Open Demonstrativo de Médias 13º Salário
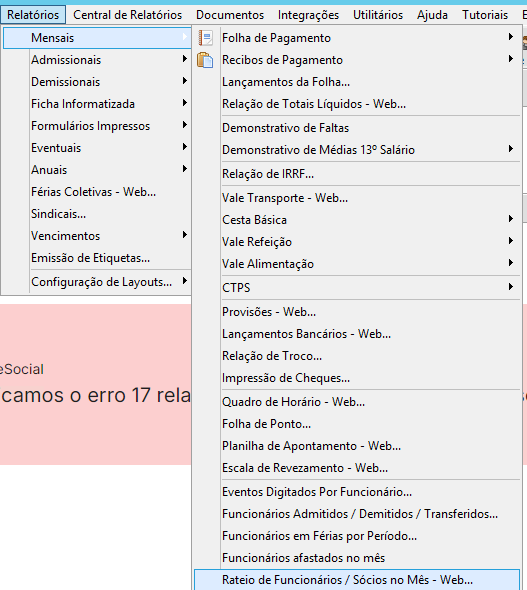The width and height of the screenshot is (527, 590). [x=357, y=150]
